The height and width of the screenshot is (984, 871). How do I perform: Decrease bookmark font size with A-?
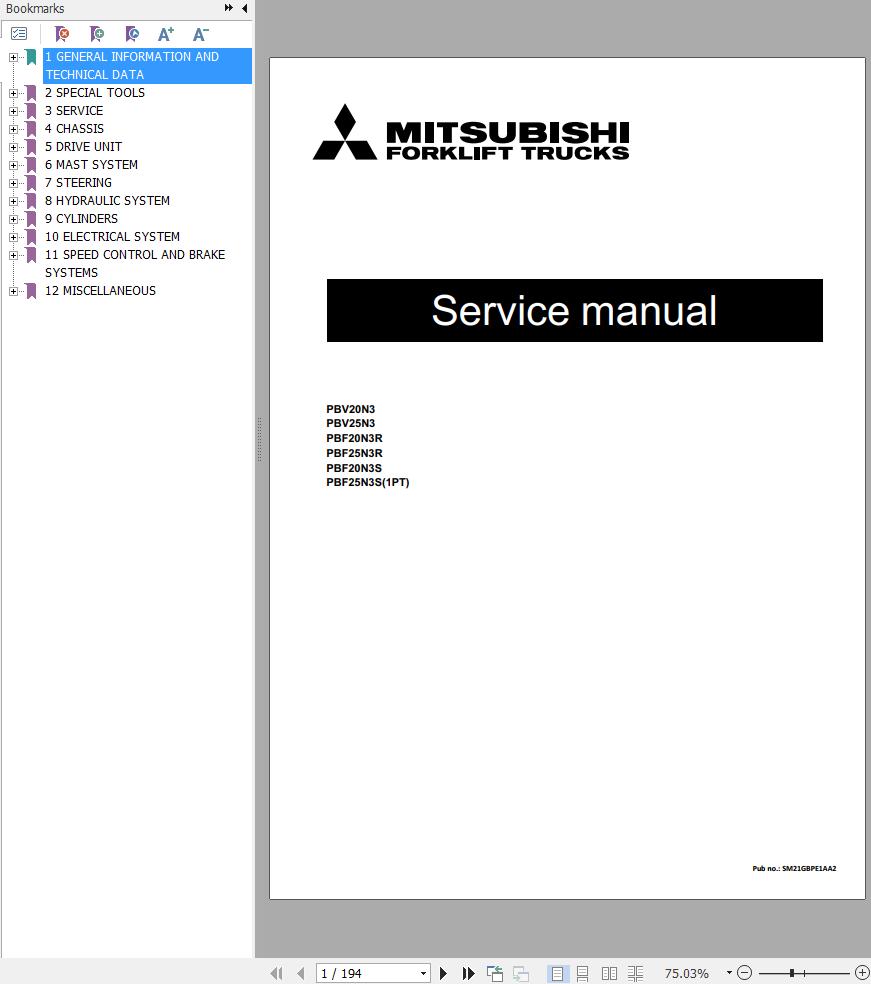click(201, 34)
